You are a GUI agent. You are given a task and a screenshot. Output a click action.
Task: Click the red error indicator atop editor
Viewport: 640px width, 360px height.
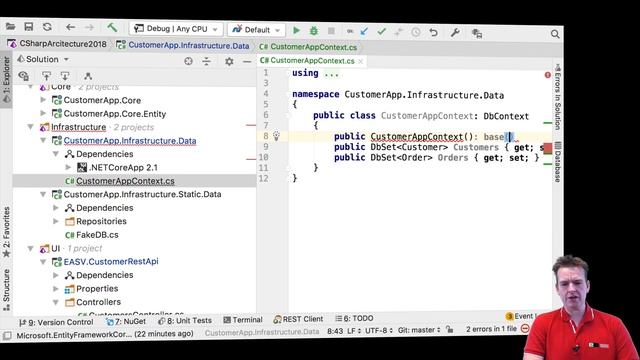[x=547, y=75]
